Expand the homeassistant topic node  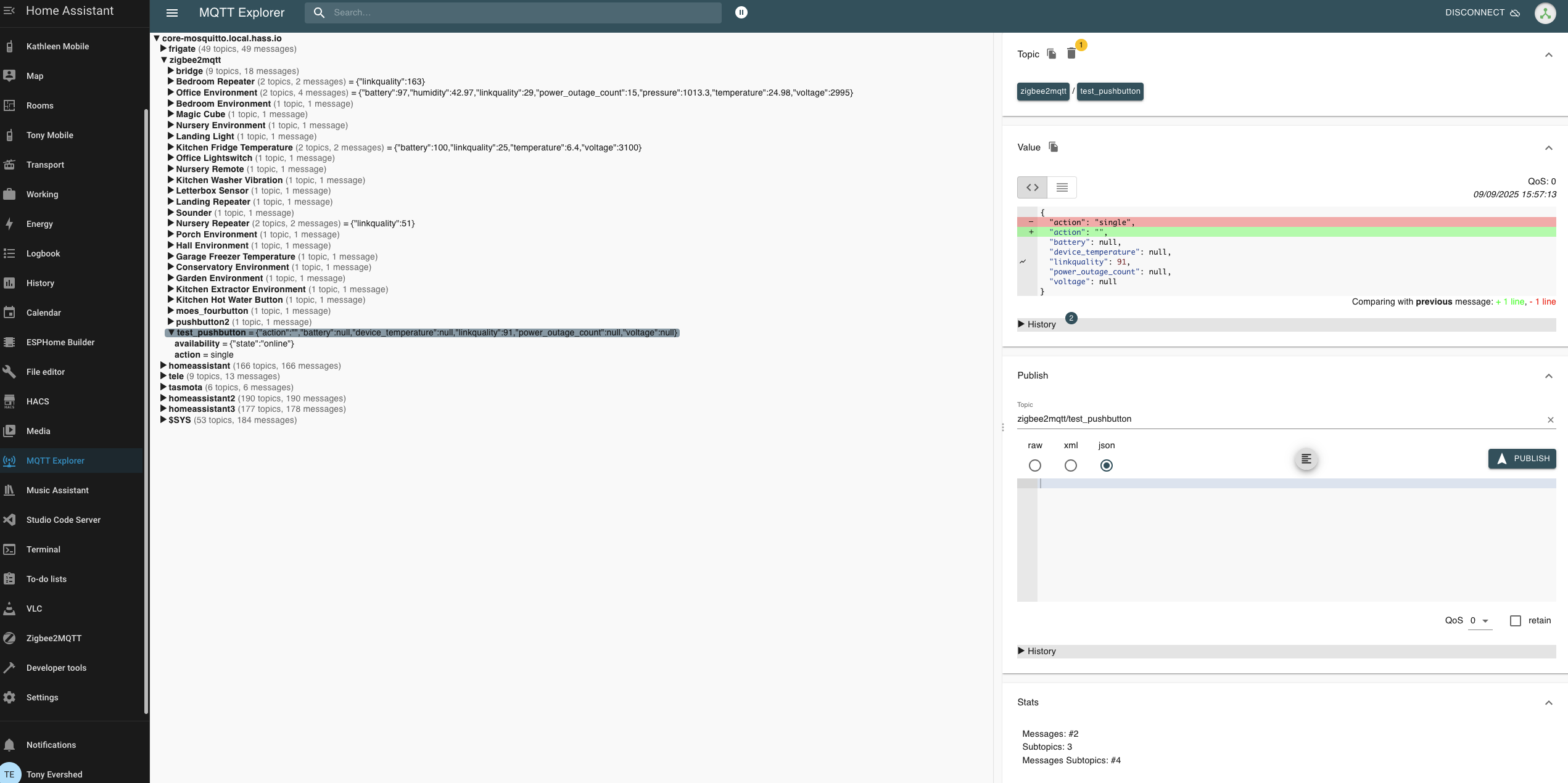(x=163, y=366)
